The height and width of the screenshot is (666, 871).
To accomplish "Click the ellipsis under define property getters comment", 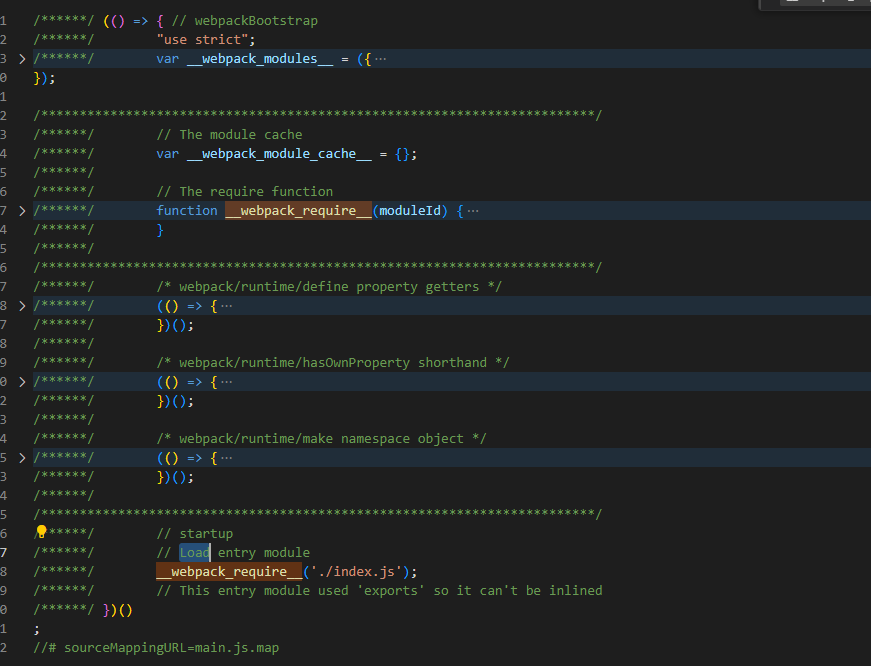I will tap(226, 306).
